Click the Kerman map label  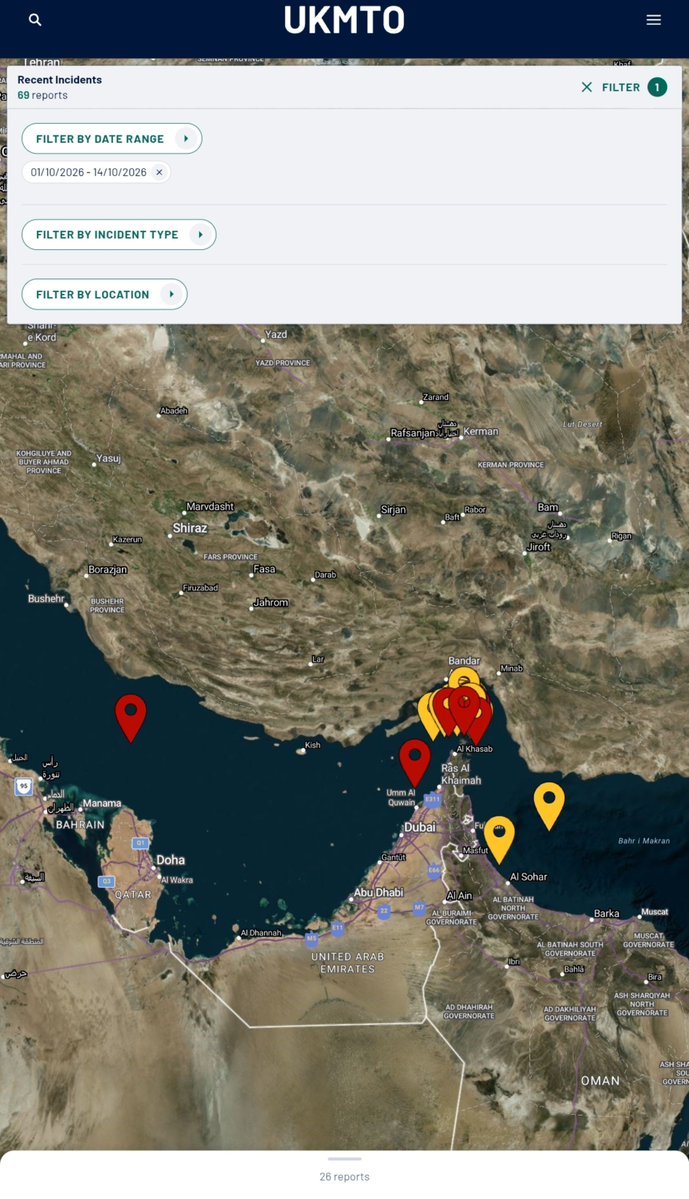(481, 431)
